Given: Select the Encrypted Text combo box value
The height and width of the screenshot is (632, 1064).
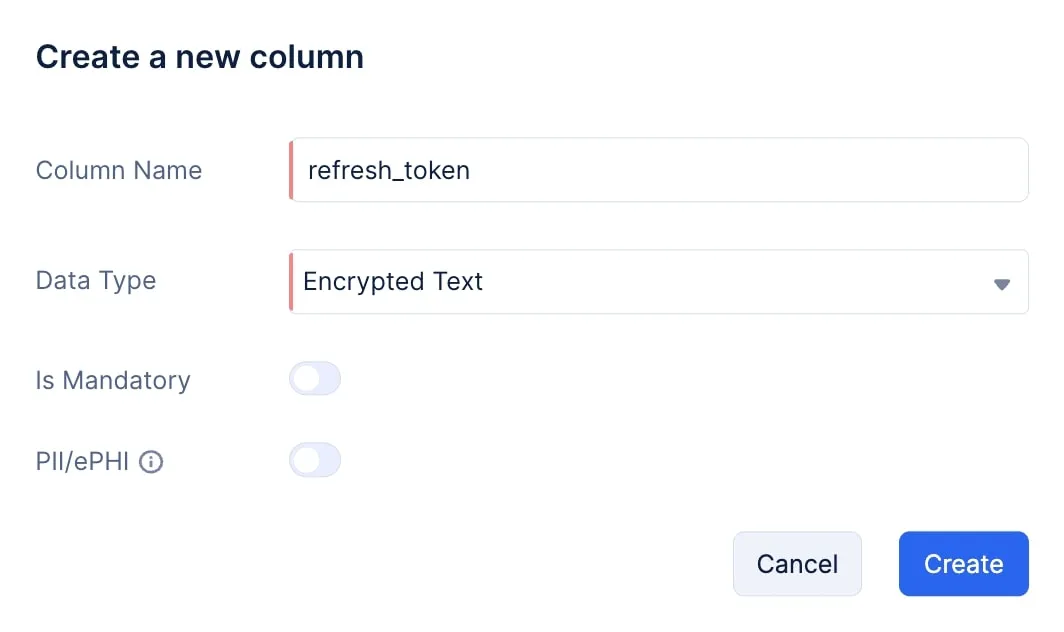Looking at the screenshot, I should pyautogui.click(x=393, y=282).
